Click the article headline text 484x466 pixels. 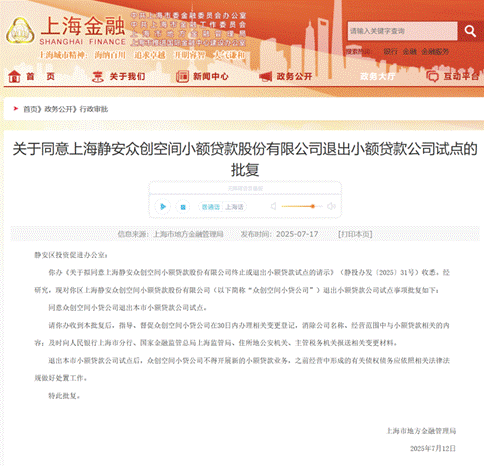[x=245, y=159]
